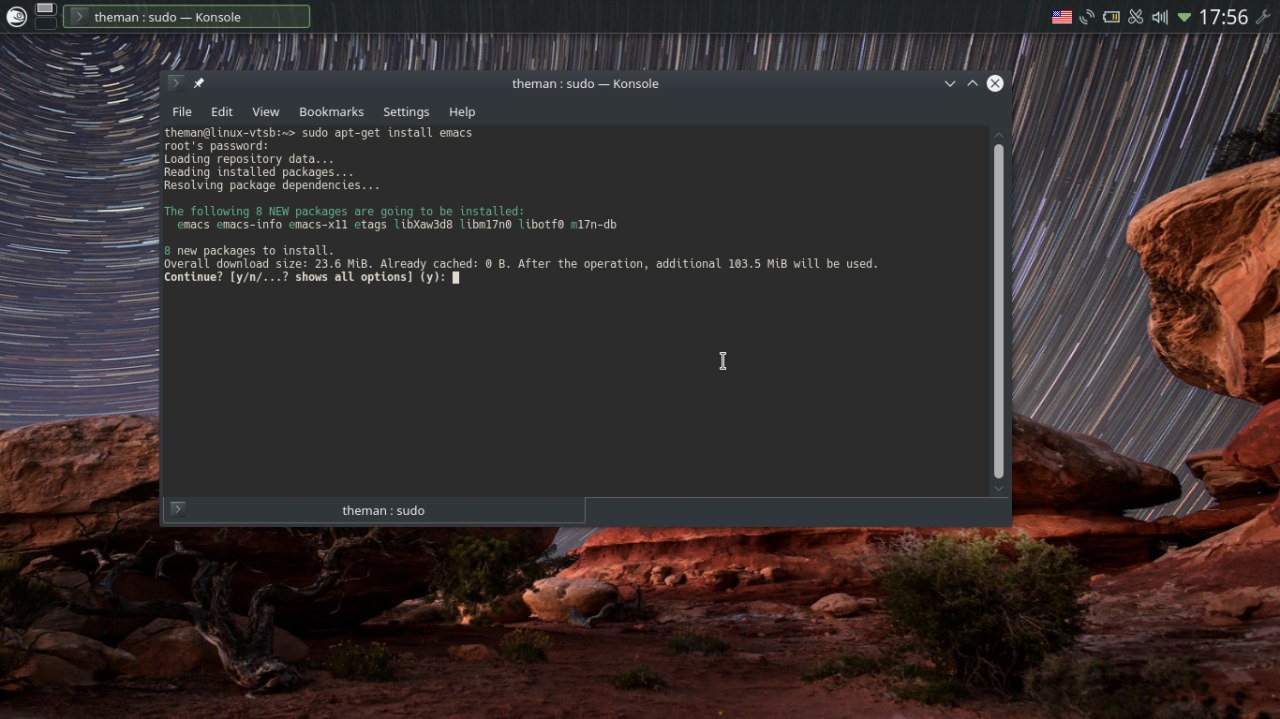Toggle the pin on all desktops icon
1280x719 pixels.
tap(199, 83)
